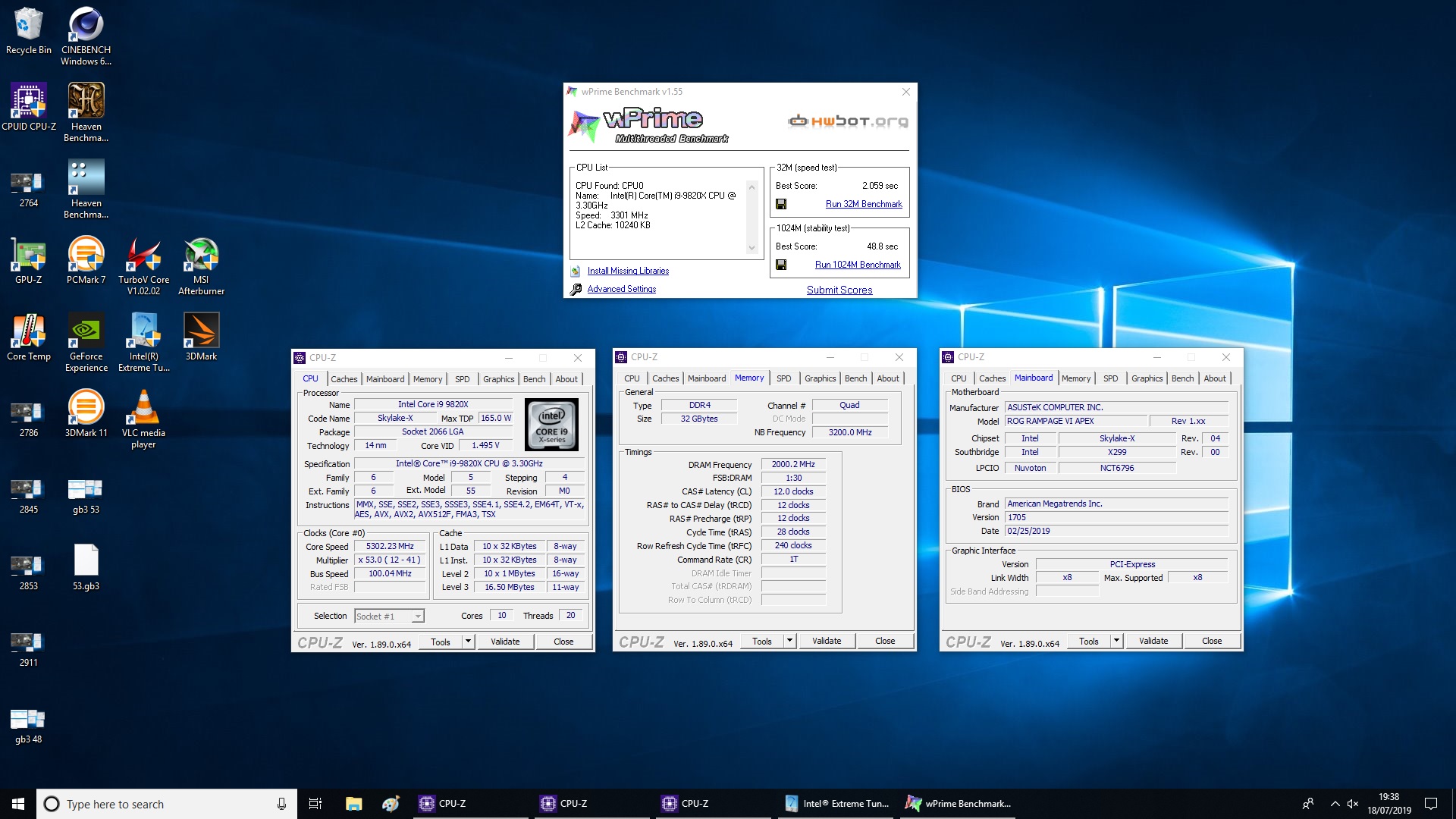This screenshot has width=1456, height=819.
Task: Click the microphone icon in the search box
Action: 281,804
